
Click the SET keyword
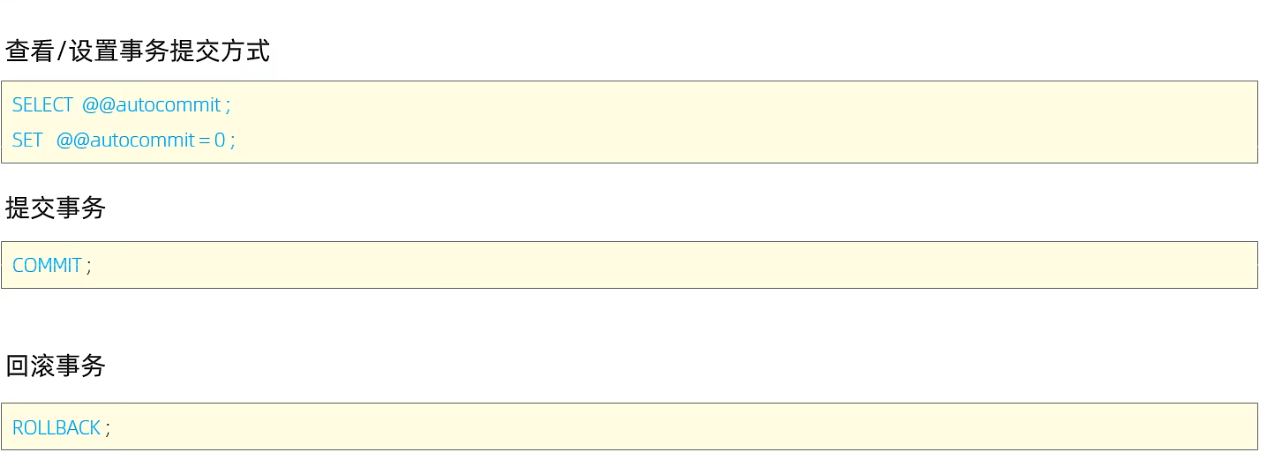[x=27, y=140]
